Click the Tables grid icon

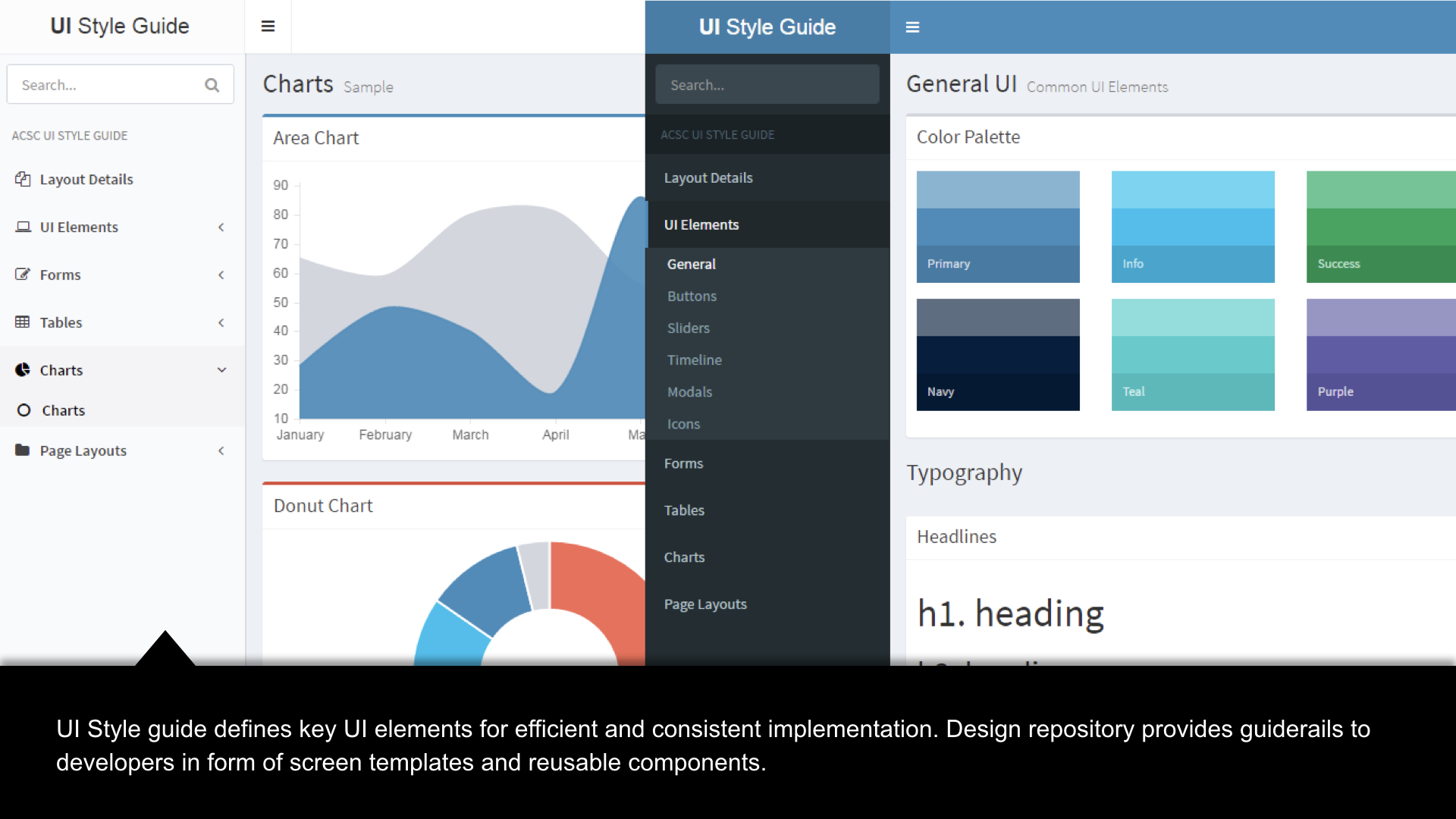tap(23, 322)
